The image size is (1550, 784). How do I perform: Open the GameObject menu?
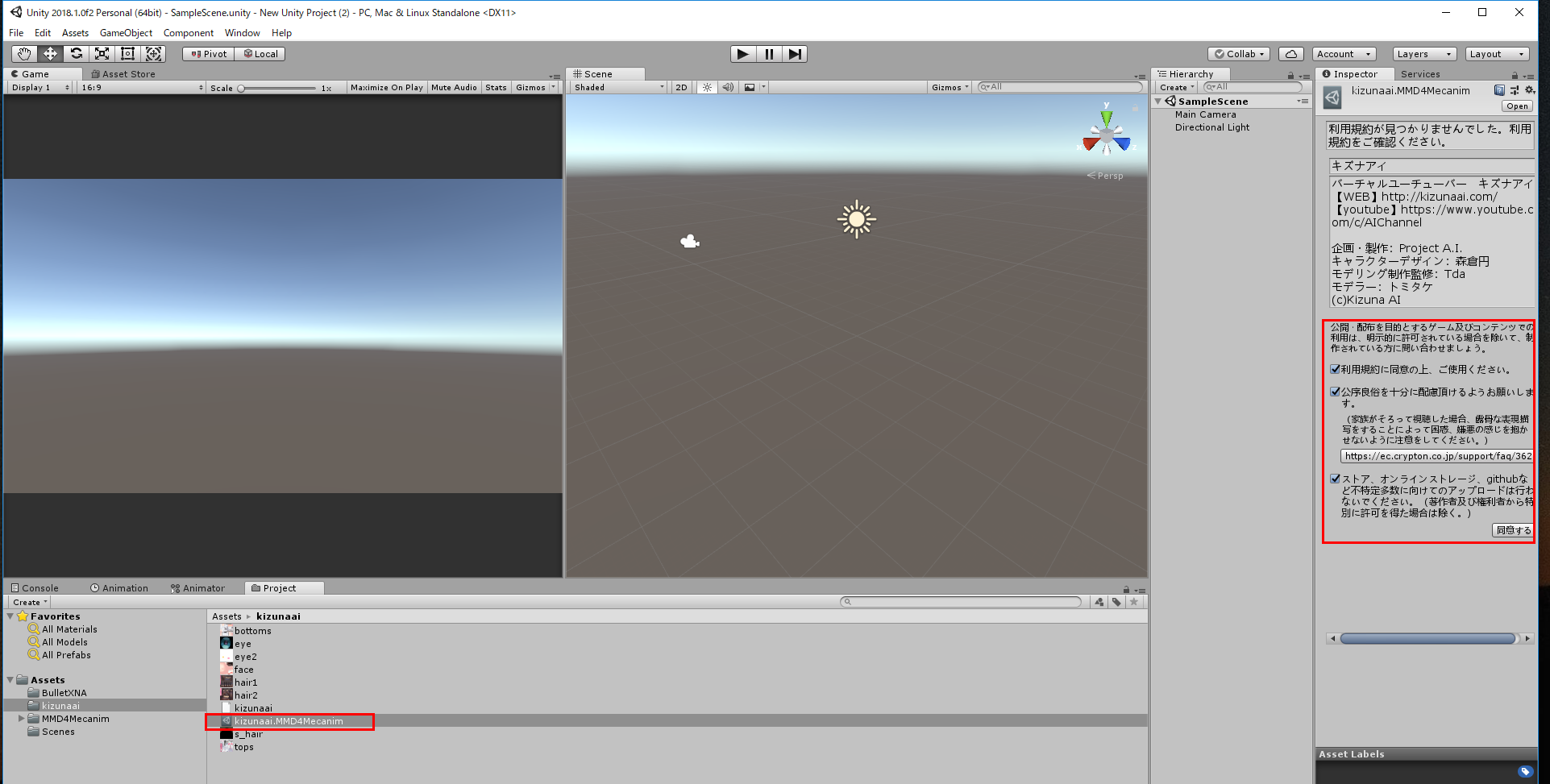[x=126, y=33]
